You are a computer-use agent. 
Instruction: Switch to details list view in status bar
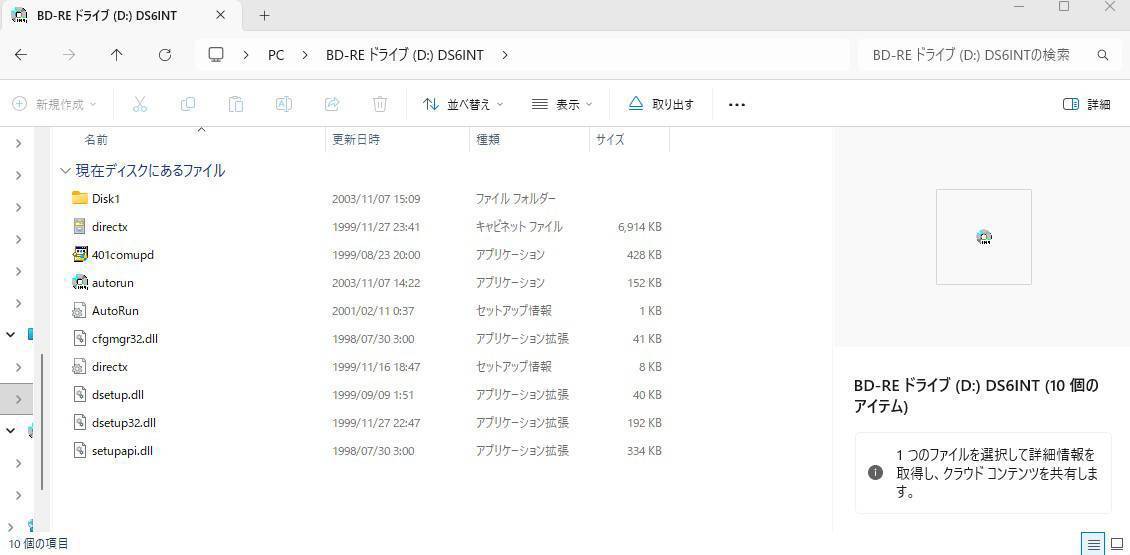[x=1094, y=543]
